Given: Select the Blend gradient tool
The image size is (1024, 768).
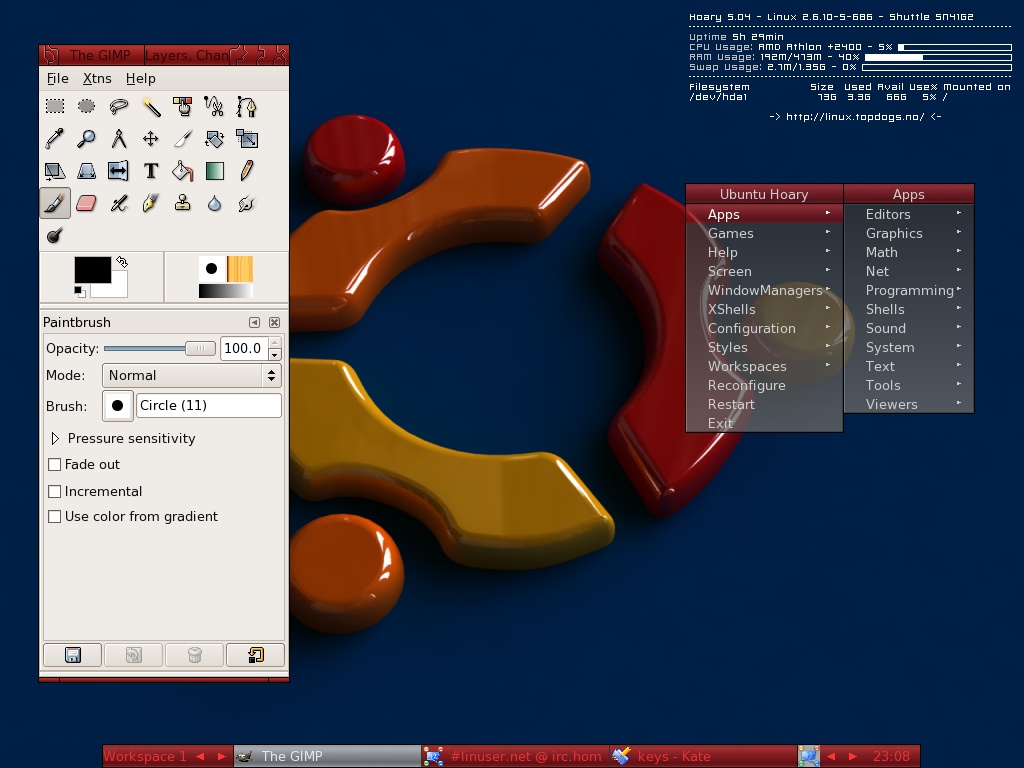Looking at the screenshot, I should [x=214, y=171].
